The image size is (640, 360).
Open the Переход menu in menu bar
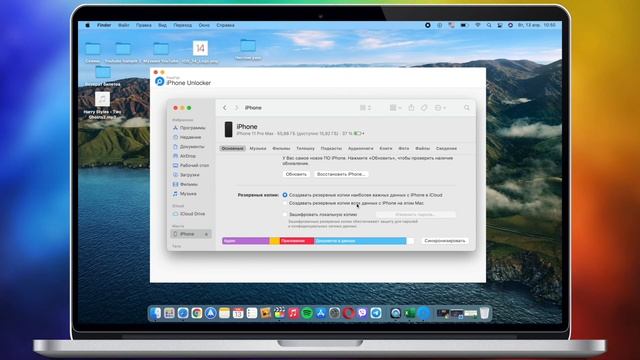pyautogui.click(x=182, y=25)
